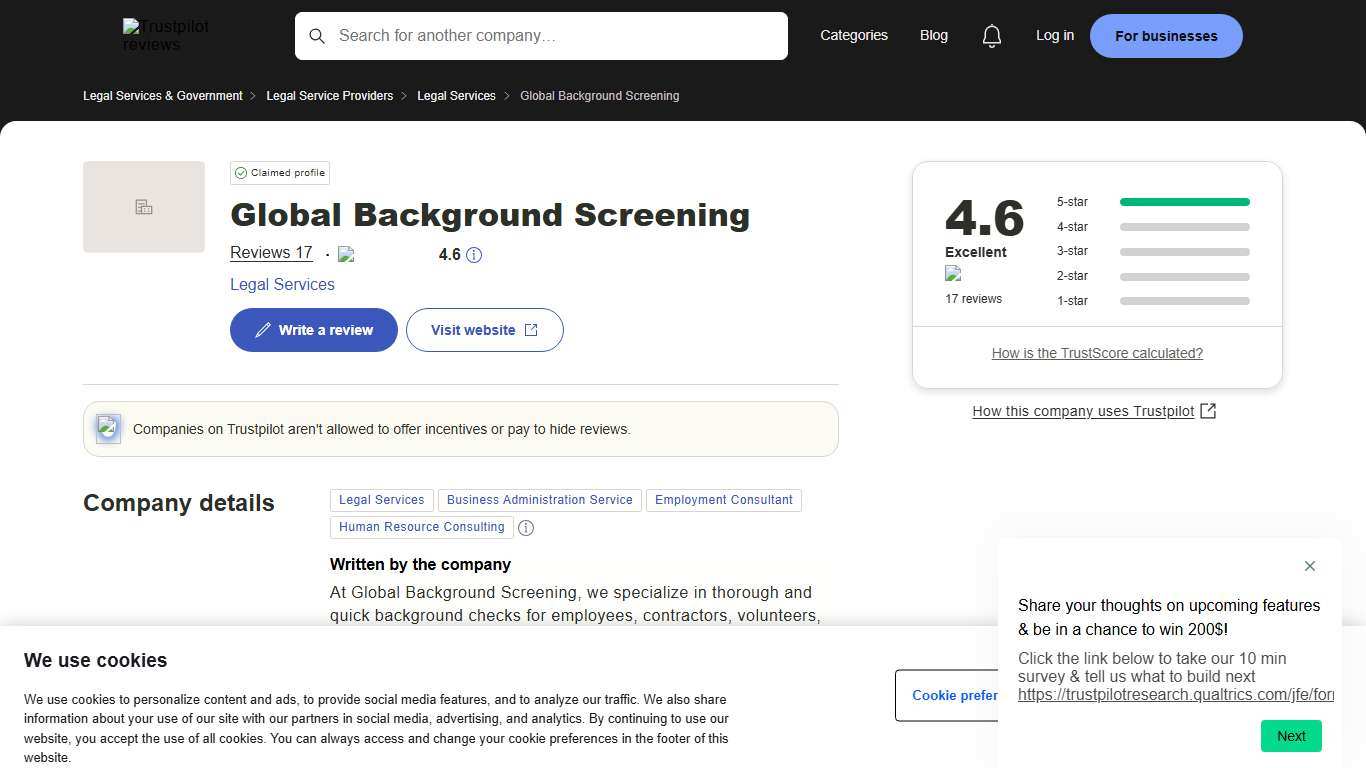1366x768 pixels.
Task: Click the info icon next to the TrustScore
Action: 474,255
